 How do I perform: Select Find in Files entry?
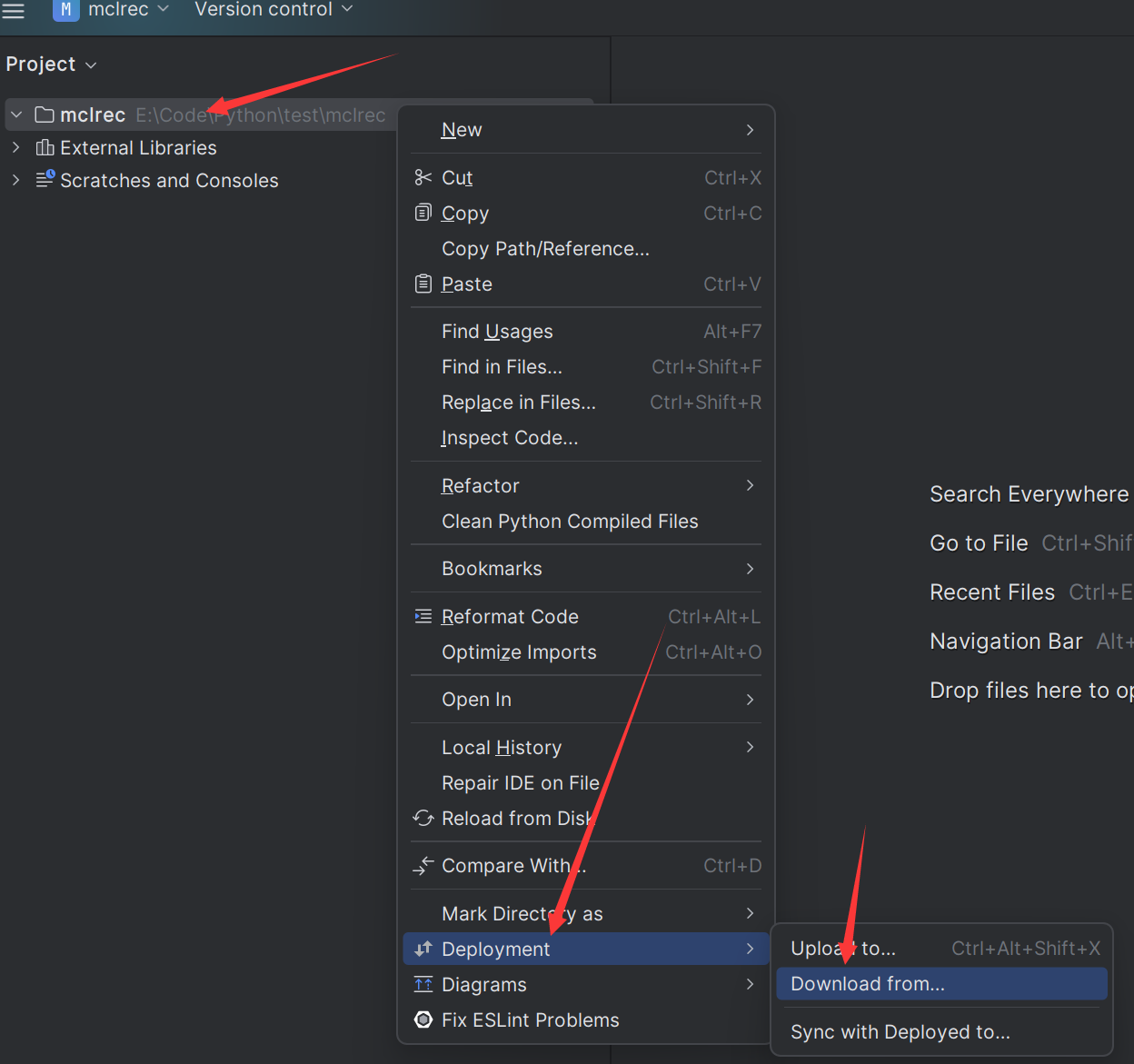pyautogui.click(x=586, y=367)
